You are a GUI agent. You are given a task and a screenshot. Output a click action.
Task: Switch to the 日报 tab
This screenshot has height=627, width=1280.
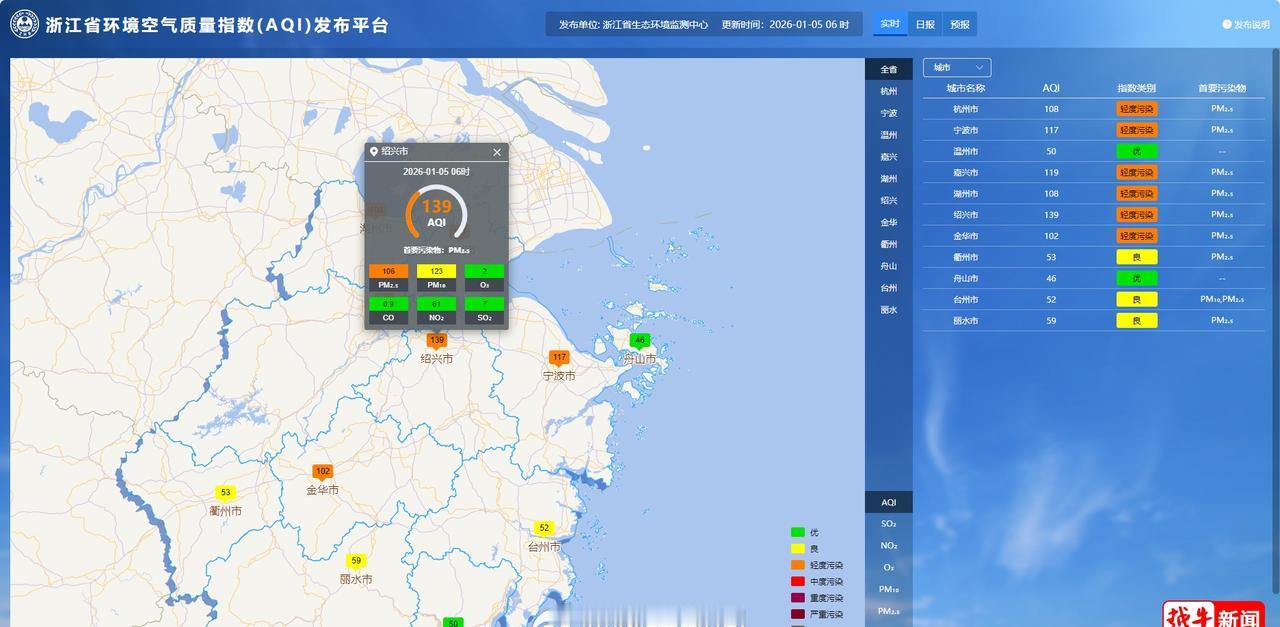point(924,23)
